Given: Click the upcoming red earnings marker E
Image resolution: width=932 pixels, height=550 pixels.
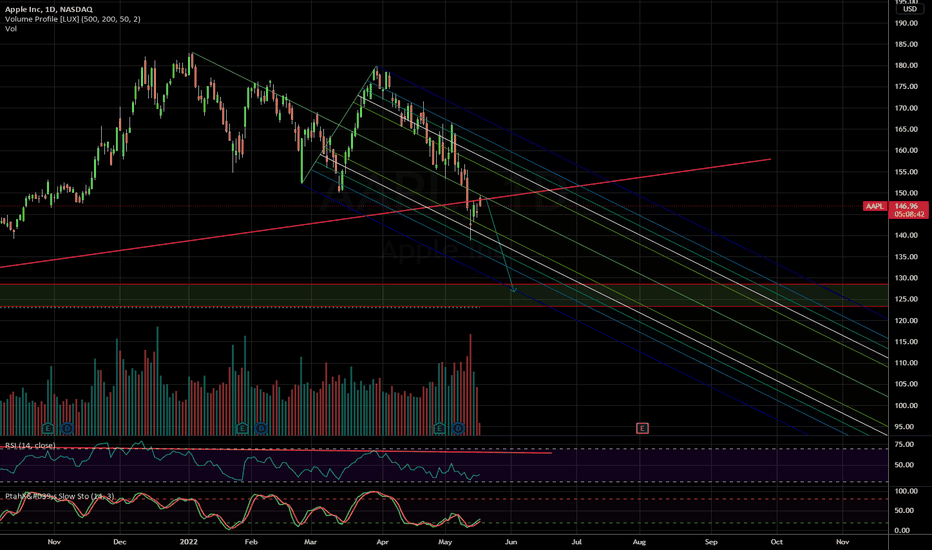Looking at the screenshot, I should click(x=642, y=428).
